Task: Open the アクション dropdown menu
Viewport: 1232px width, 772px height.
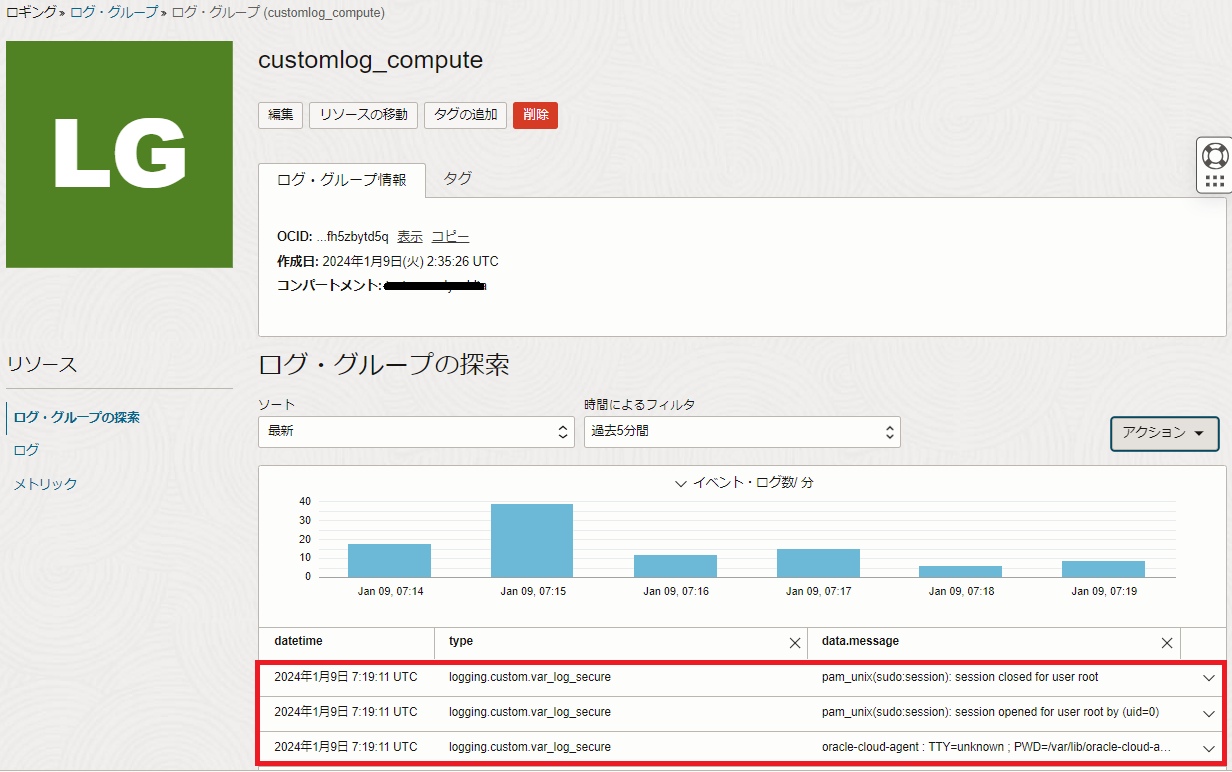Action: (1164, 433)
